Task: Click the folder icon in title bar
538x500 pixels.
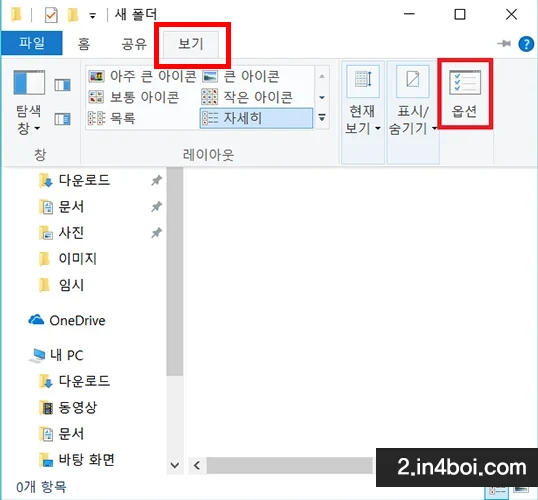Action: coord(16,15)
